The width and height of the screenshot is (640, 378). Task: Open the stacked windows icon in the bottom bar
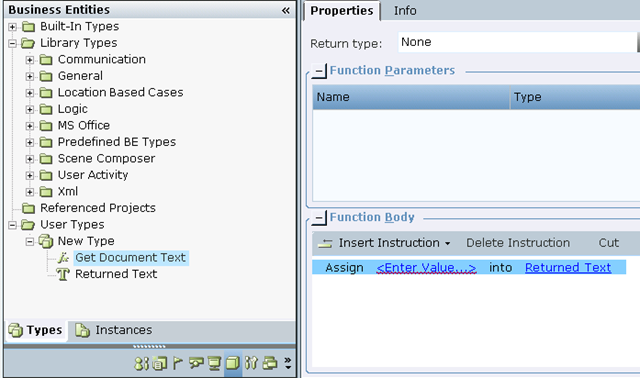click(x=270, y=363)
